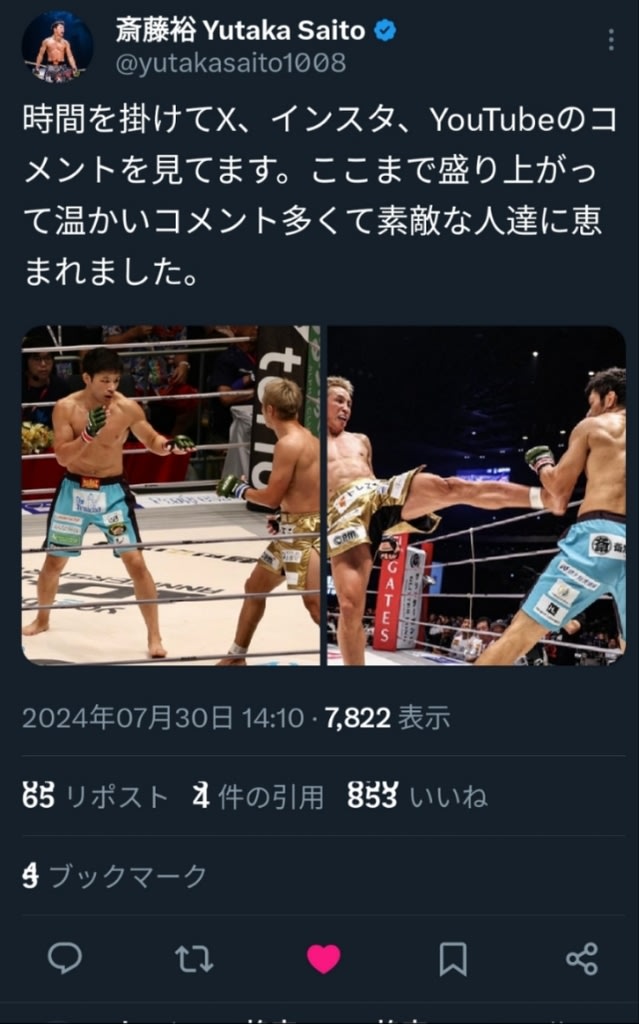Tap the ブックマーク count row
The image size is (639, 1024).
tap(114, 876)
